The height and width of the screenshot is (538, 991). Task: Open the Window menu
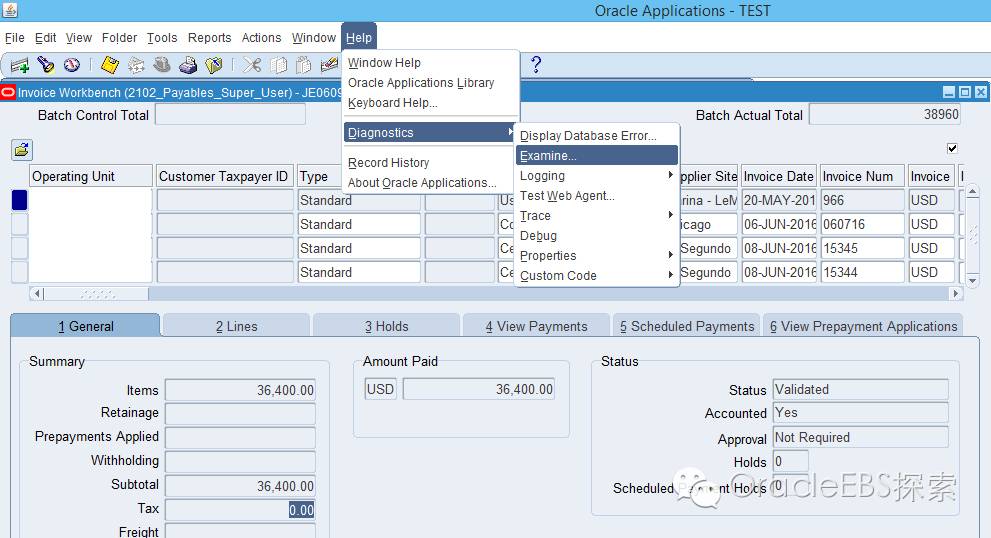[313, 38]
